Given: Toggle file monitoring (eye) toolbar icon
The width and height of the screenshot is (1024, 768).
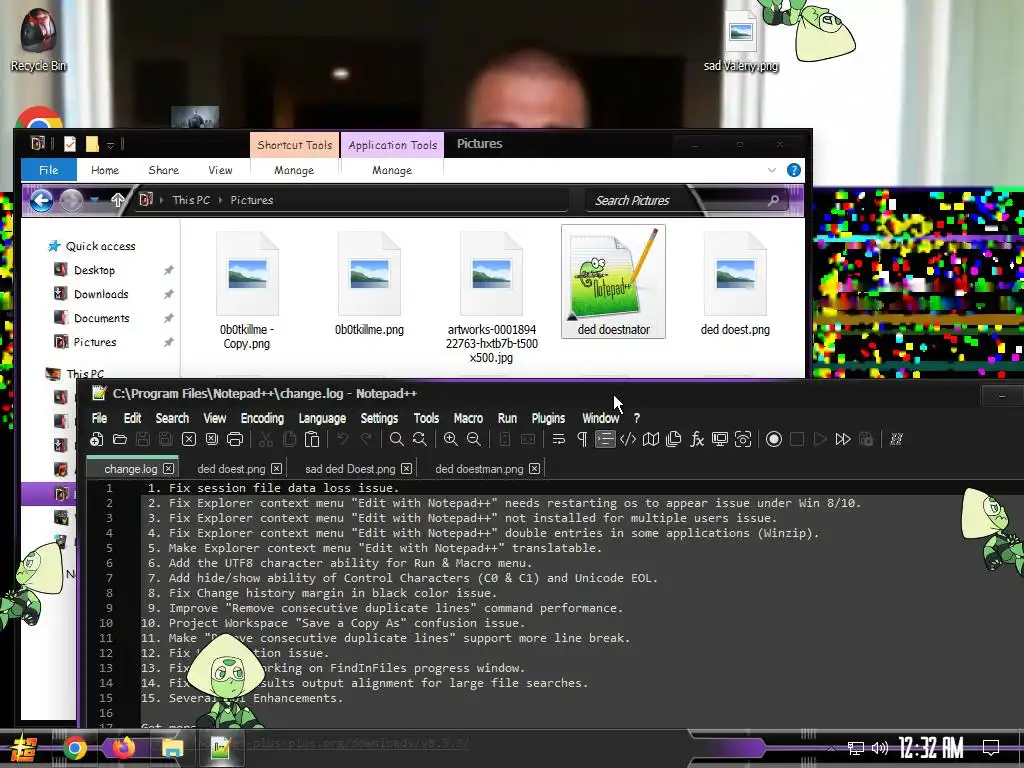Looking at the screenshot, I should pyautogui.click(x=743, y=440).
